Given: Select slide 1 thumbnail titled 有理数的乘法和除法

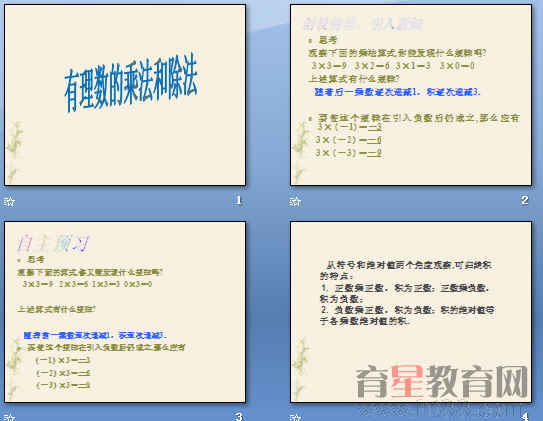Looking at the screenshot, I should [x=125, y=95].
